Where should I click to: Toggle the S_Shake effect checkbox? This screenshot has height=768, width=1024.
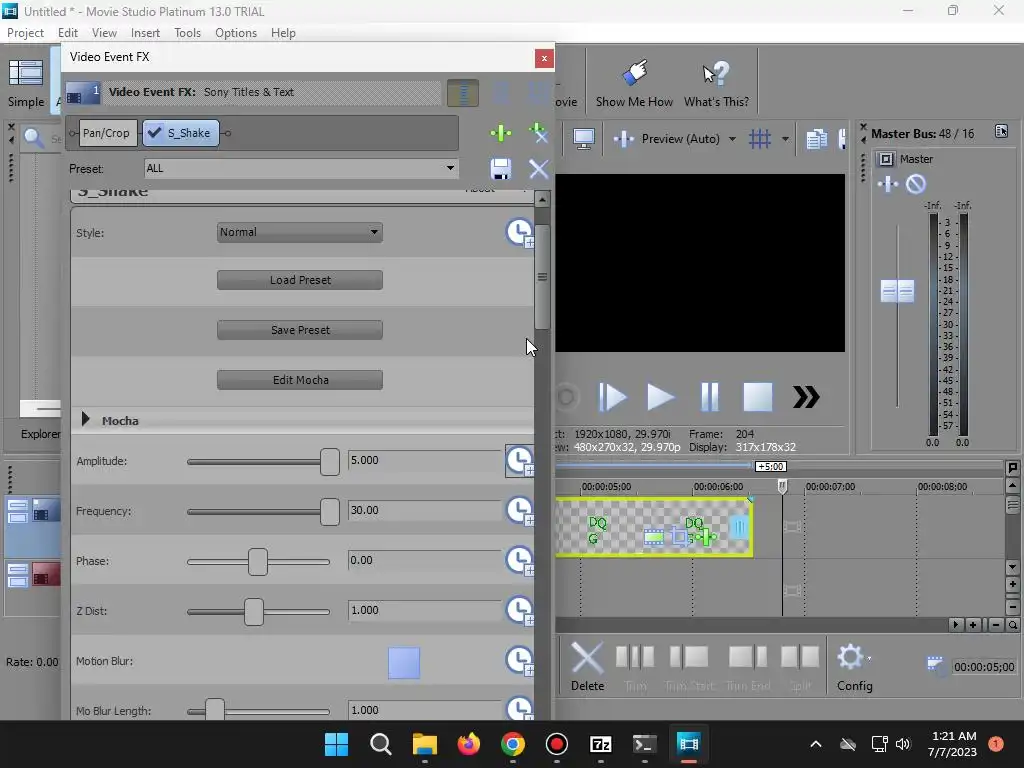(x=155, y=133)
